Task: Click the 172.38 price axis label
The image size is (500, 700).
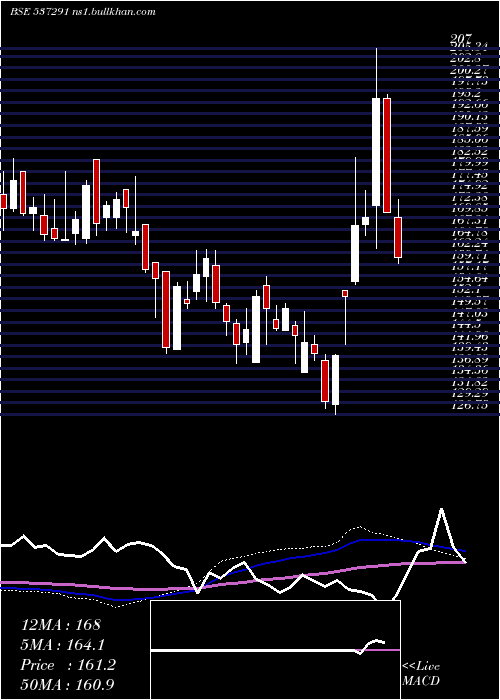Action: pyautogui.click(x=468, y=198)
